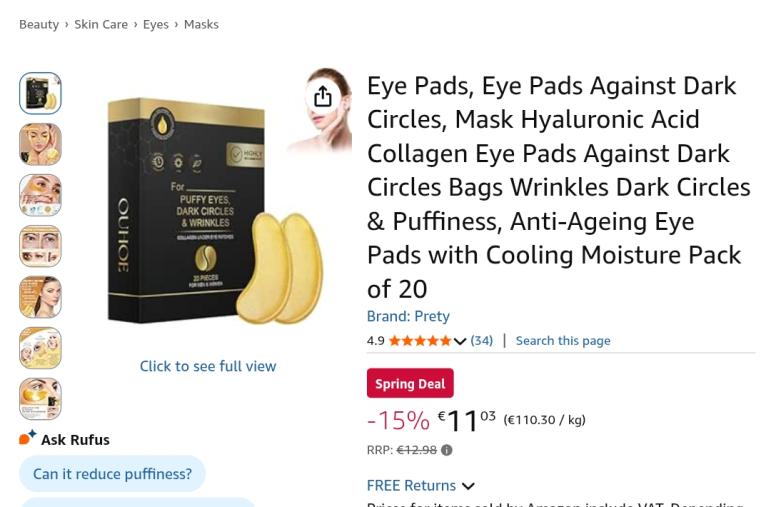Open the Masks breadcrumb link

coord(201,24)
